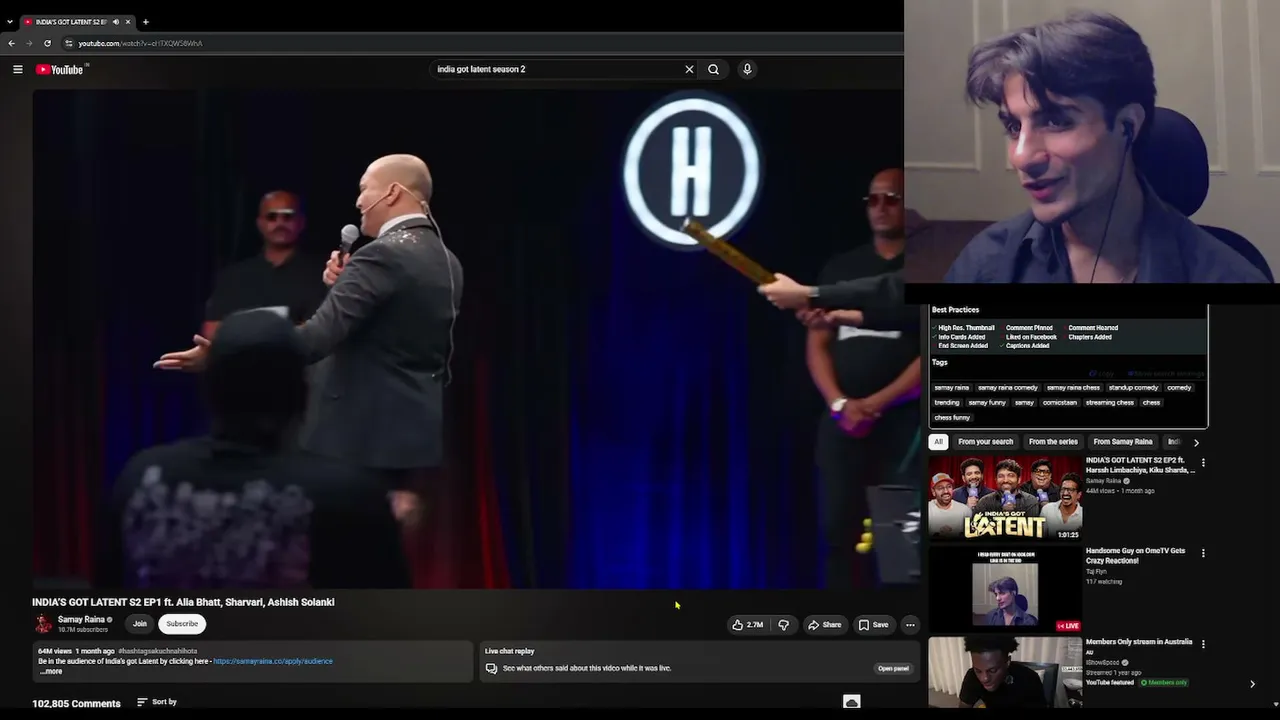The height and width of the screenshot is (720, 1280).
Task: Click the 'samay raina chess' tag
Action: pos(1073,388)
